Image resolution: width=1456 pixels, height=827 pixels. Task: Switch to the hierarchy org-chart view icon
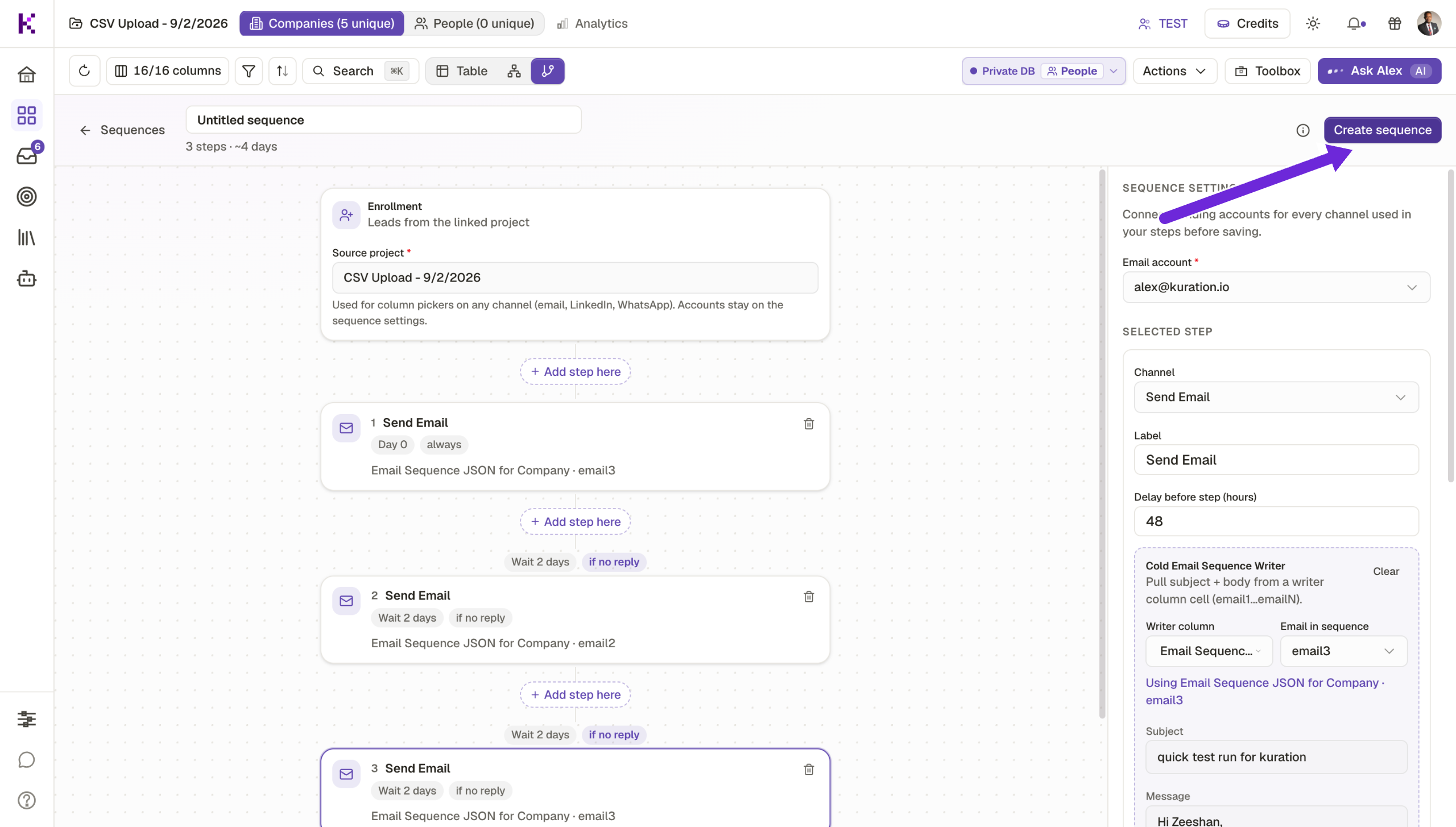coord(514,71)
